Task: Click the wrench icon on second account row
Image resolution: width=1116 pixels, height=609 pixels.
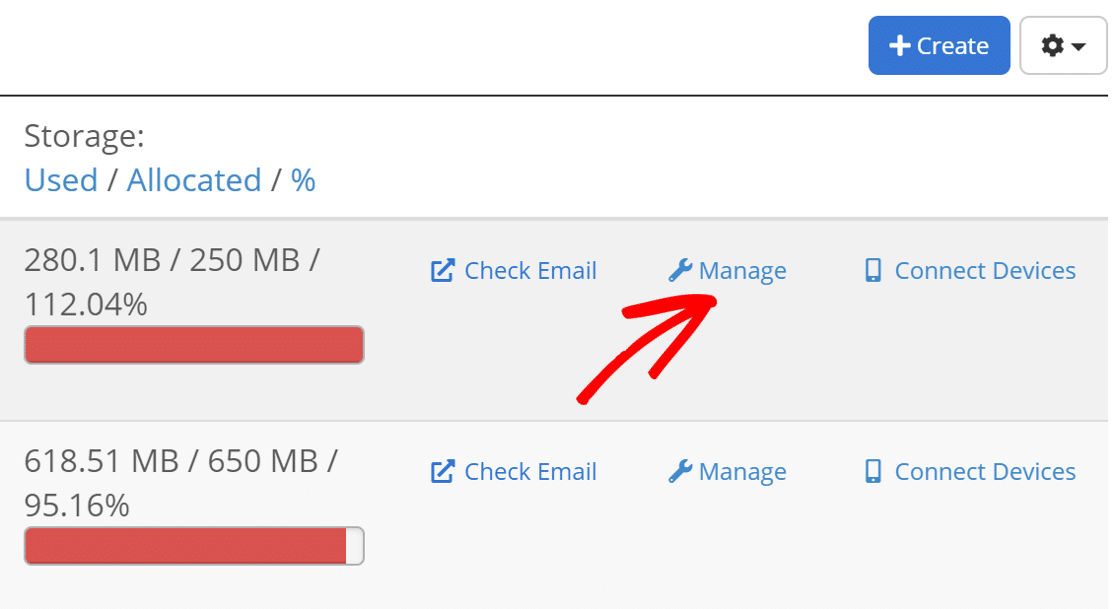Action: tap(680, 471)
